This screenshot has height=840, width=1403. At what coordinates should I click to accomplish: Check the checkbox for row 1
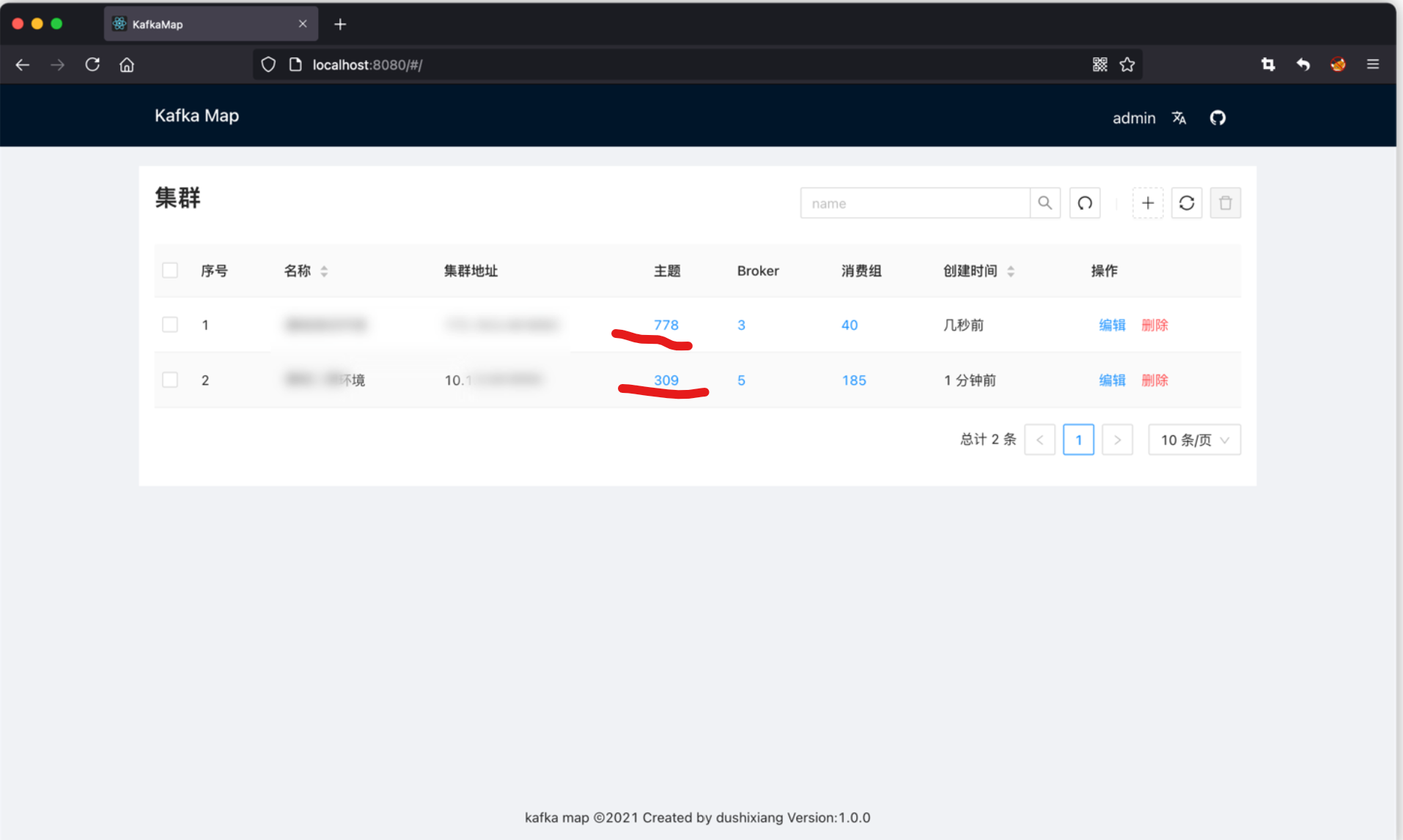click(x=170, y=325)
